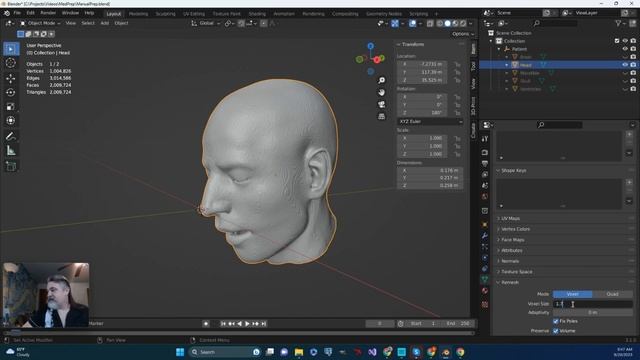Click the pan view hand icon
Screen dimensions: 640x360
click(x=381, y=92)
